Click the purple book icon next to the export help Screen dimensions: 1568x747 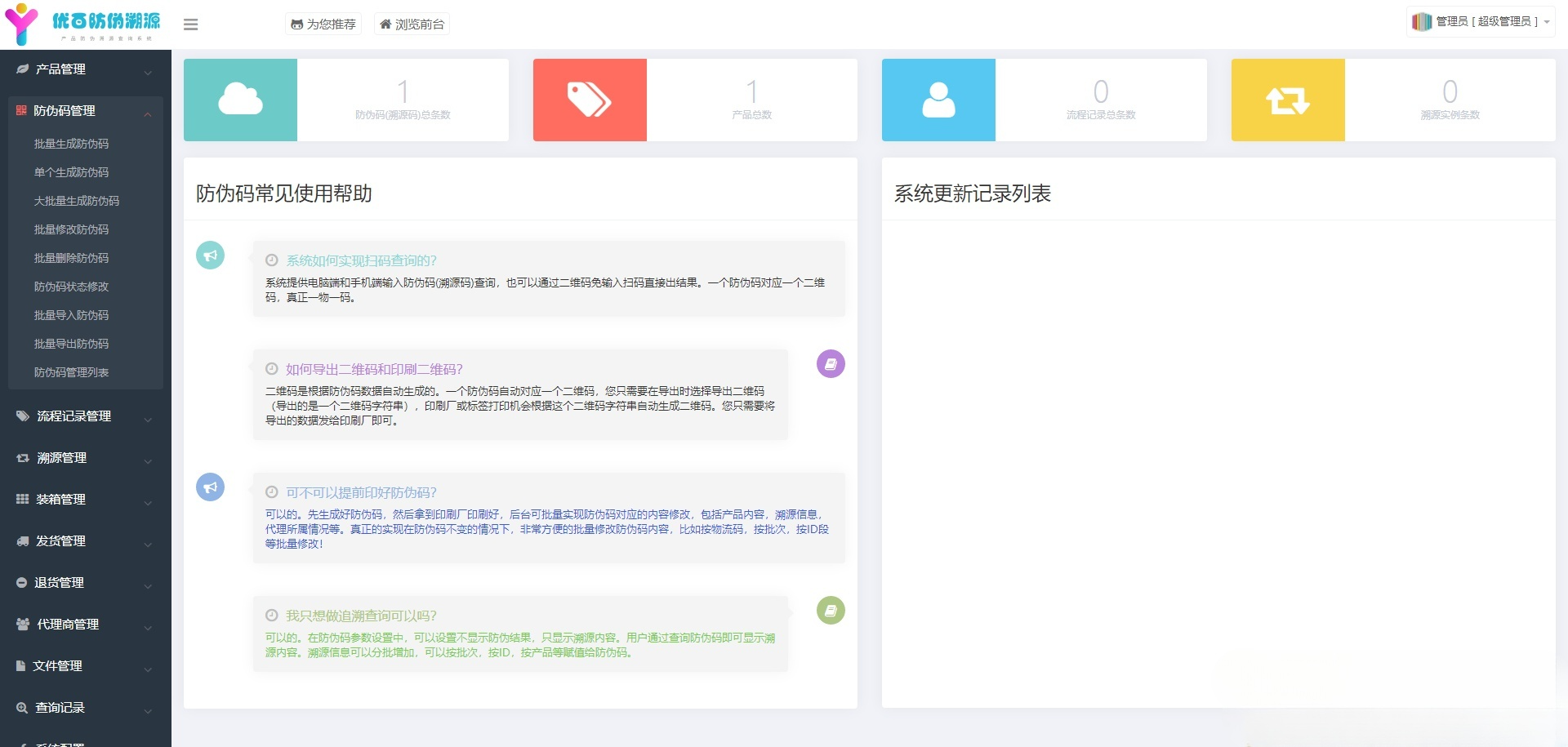tap(831, 364)
